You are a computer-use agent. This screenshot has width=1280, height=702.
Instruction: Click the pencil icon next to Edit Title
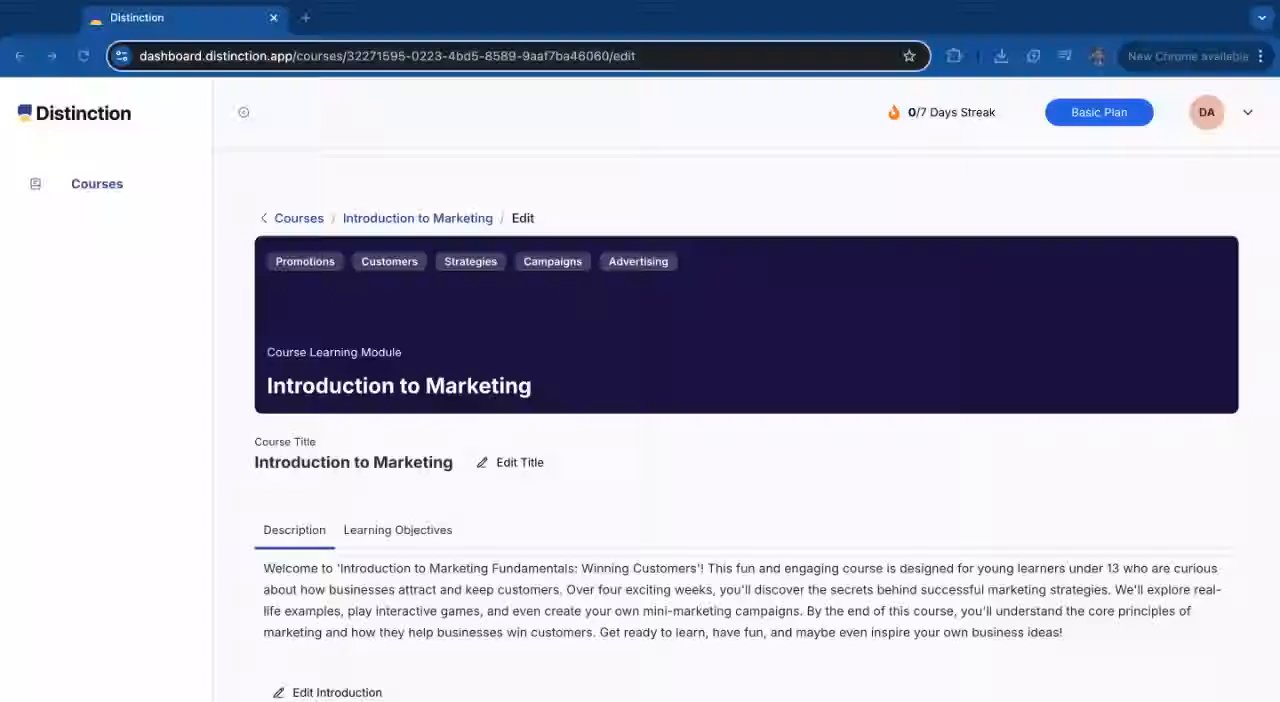482,462
